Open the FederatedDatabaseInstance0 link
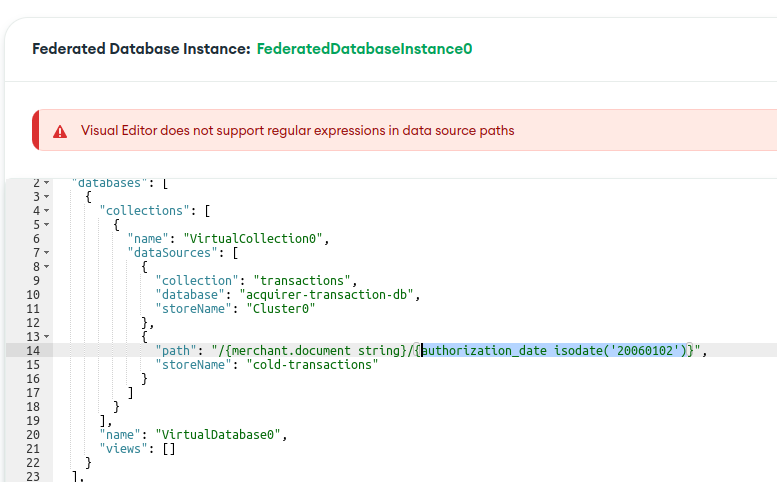777x482 pixels. coord(364,48)
